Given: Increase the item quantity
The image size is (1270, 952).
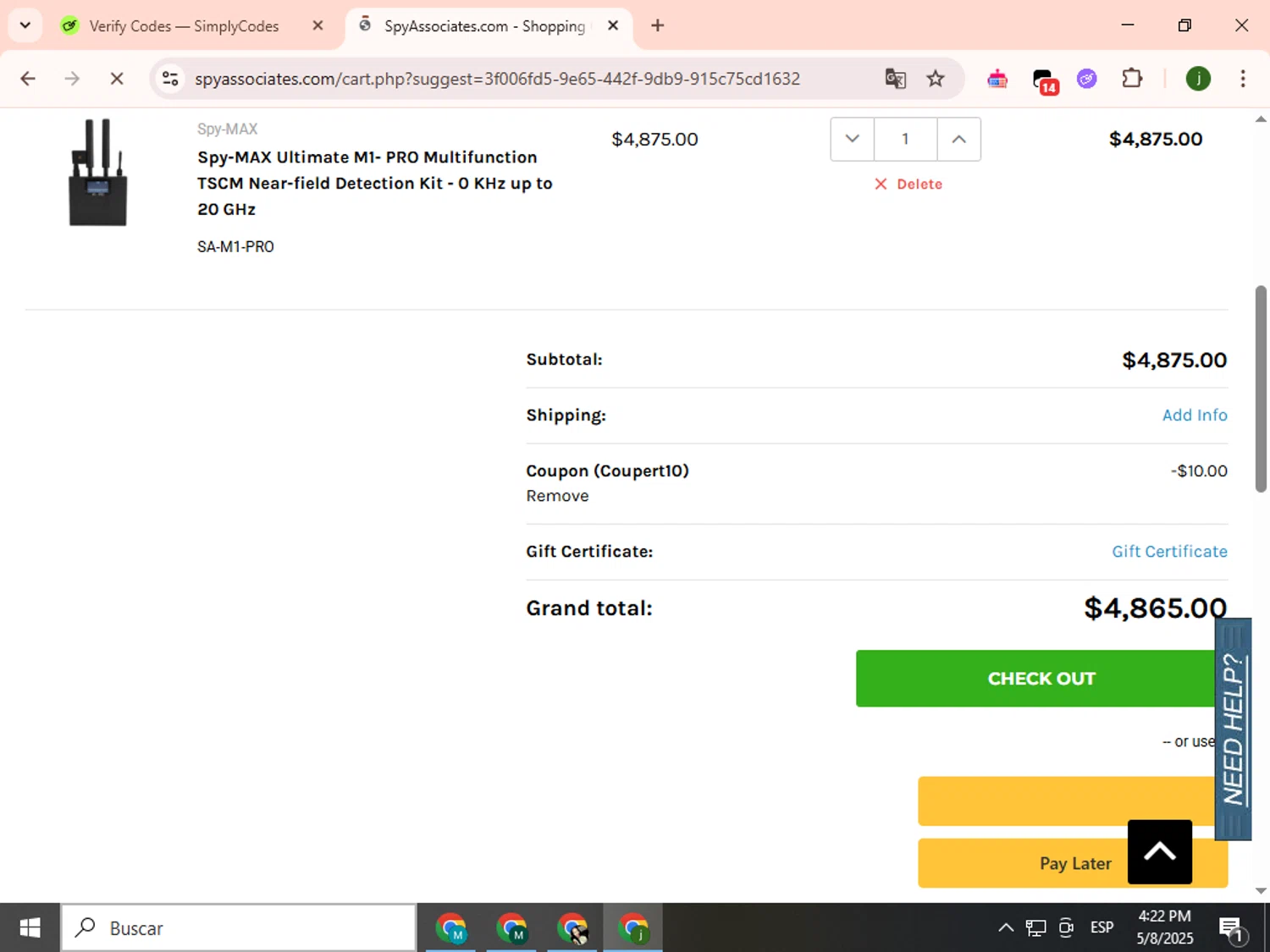Looking at the screenshot, I should click(x=958, y=139).
